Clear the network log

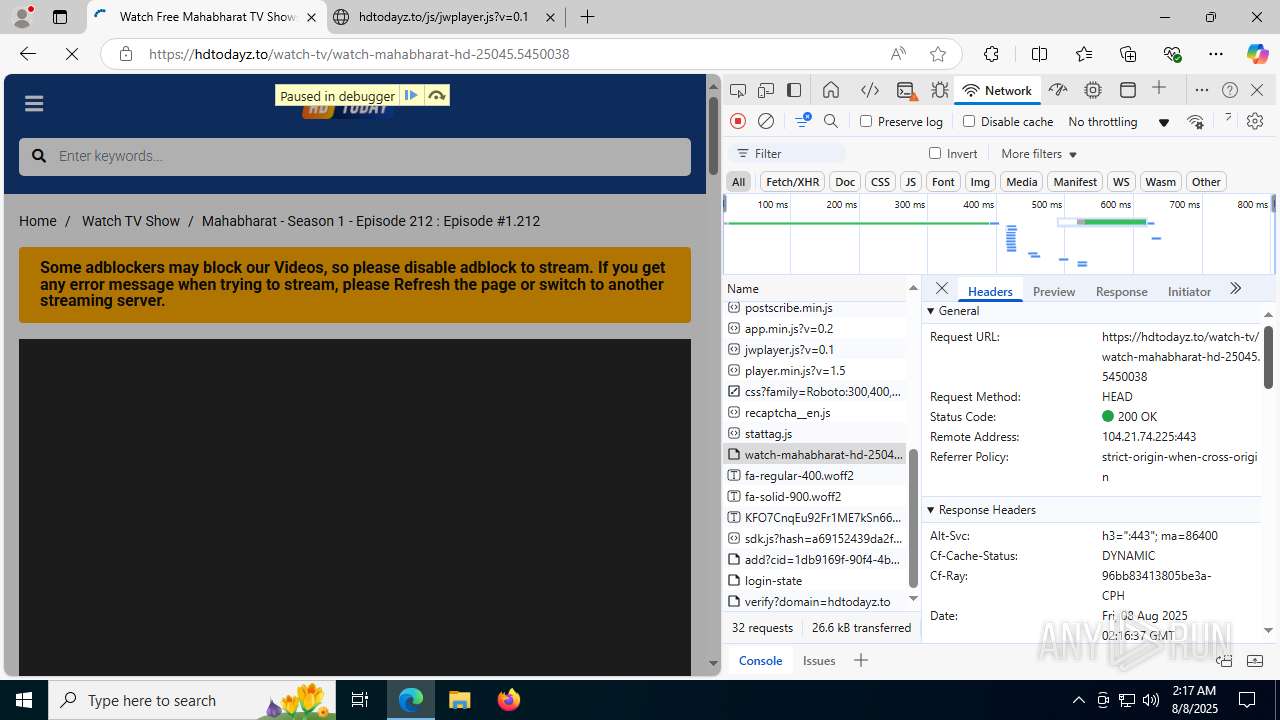pos(766,121)
